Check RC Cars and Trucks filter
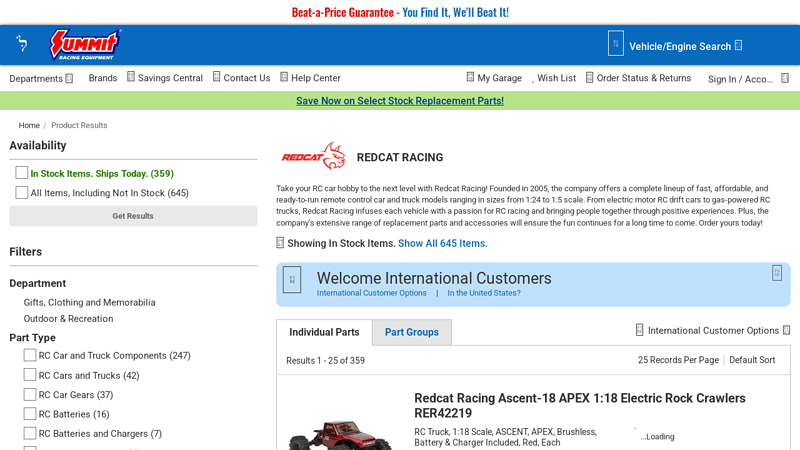Viewport: 800px width, 450px height. (x=30, y=375)
